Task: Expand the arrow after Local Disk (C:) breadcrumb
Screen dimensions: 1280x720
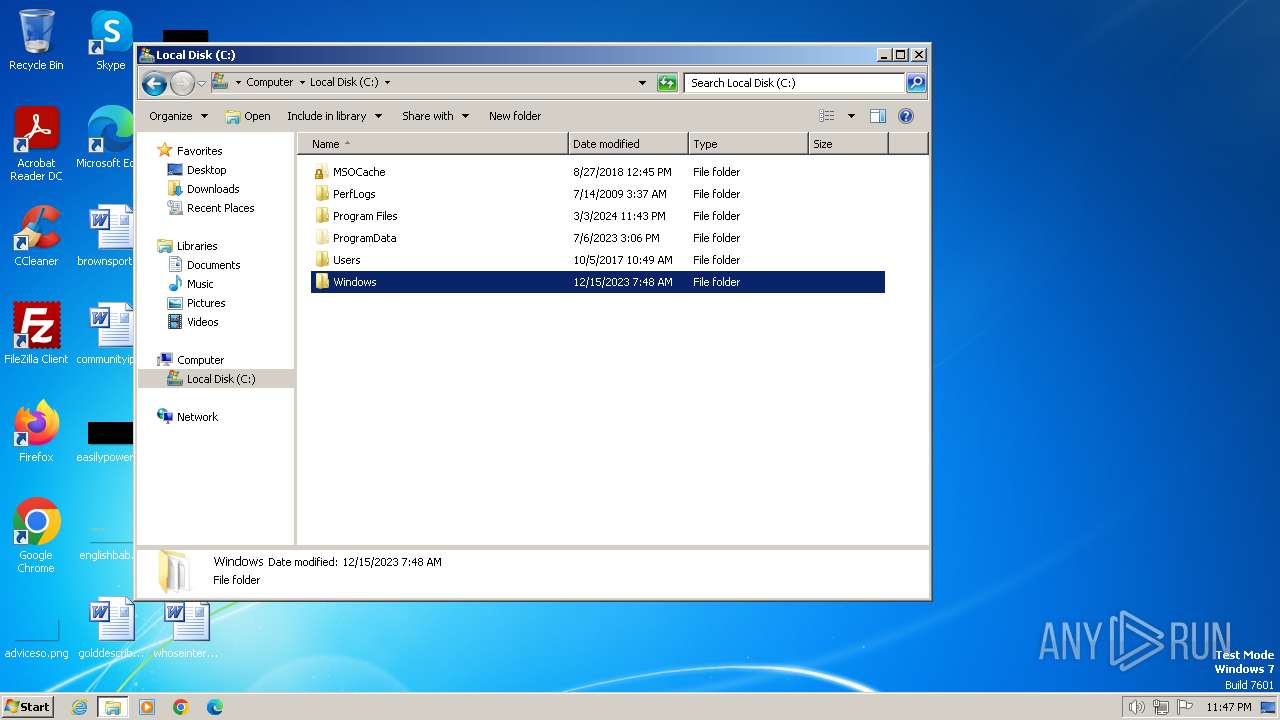Action: (387, 83)
